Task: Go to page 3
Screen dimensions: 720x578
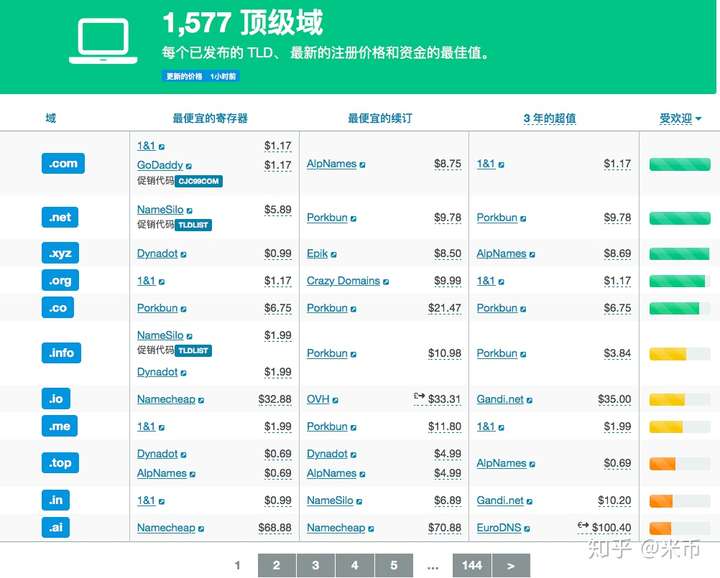Action: [x=316, y=566]
